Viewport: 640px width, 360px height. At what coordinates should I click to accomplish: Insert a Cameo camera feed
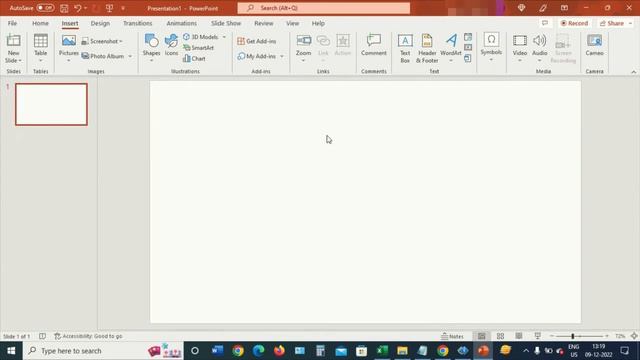click(594, 46)
